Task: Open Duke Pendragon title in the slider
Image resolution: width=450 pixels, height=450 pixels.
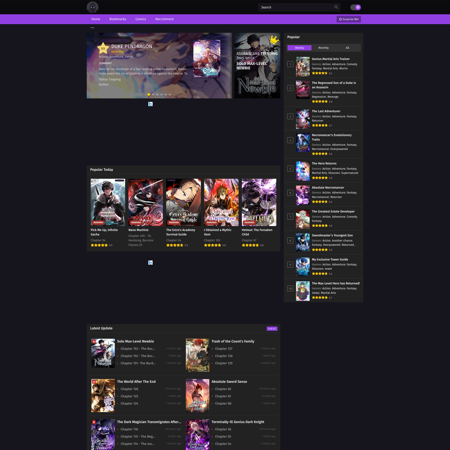Action: pos(132,46)
